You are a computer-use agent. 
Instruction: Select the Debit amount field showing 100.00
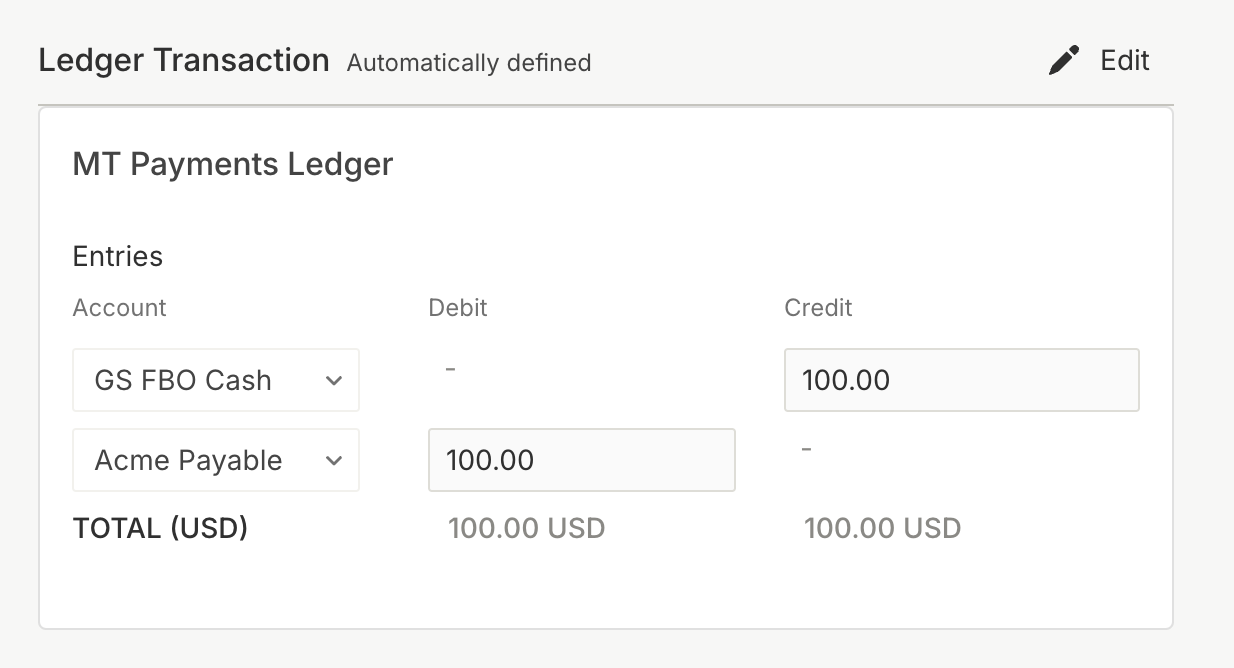point(581,460)
